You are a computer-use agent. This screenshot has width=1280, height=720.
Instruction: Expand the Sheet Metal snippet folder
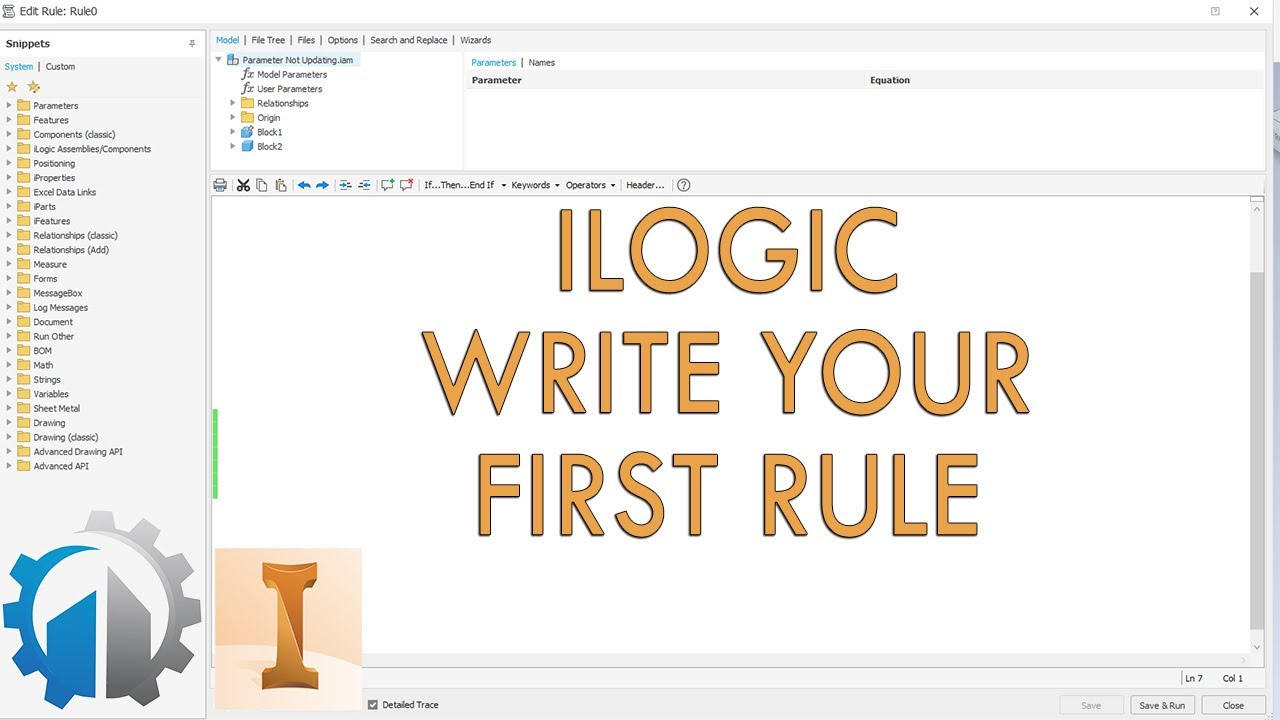point(9,408)
